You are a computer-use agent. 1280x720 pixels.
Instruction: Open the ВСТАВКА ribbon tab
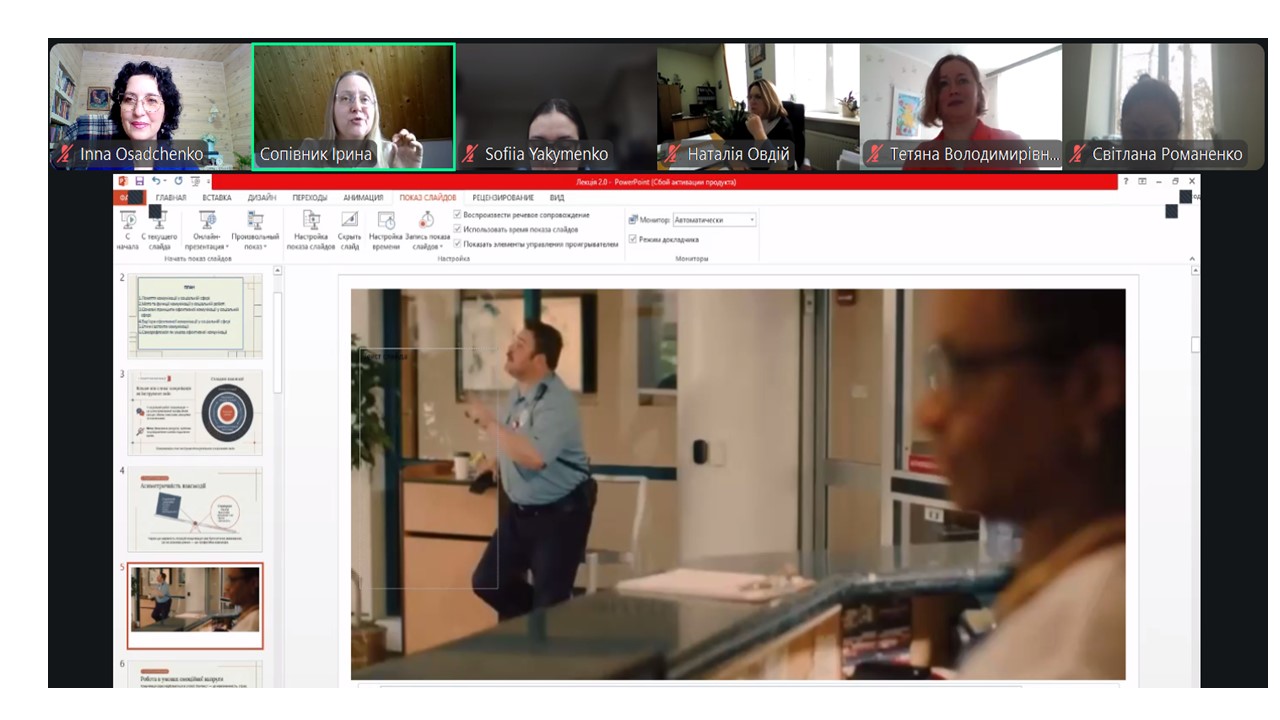coord(216,198)
